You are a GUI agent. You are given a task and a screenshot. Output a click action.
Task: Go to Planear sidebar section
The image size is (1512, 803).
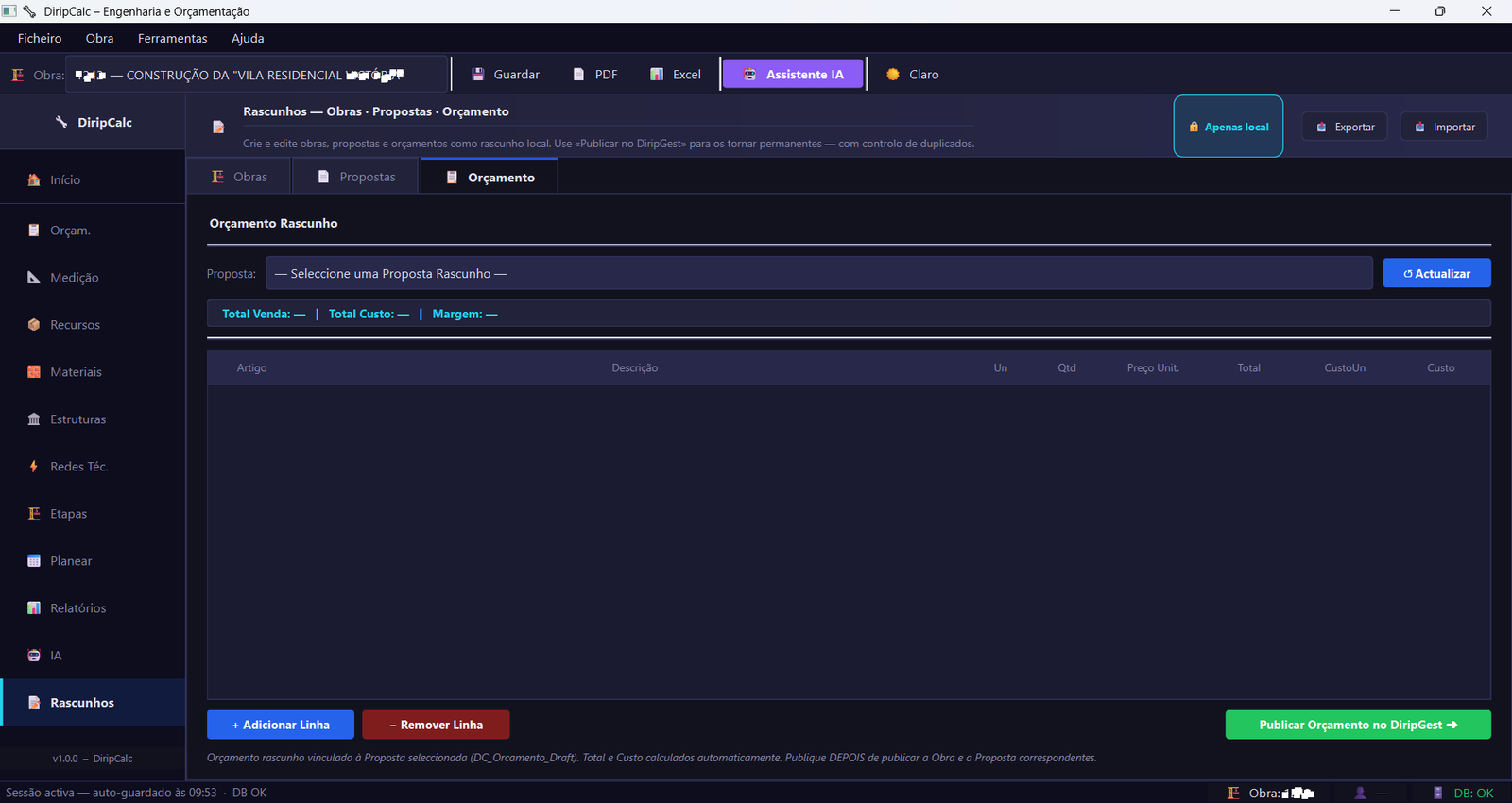(93, 561)
